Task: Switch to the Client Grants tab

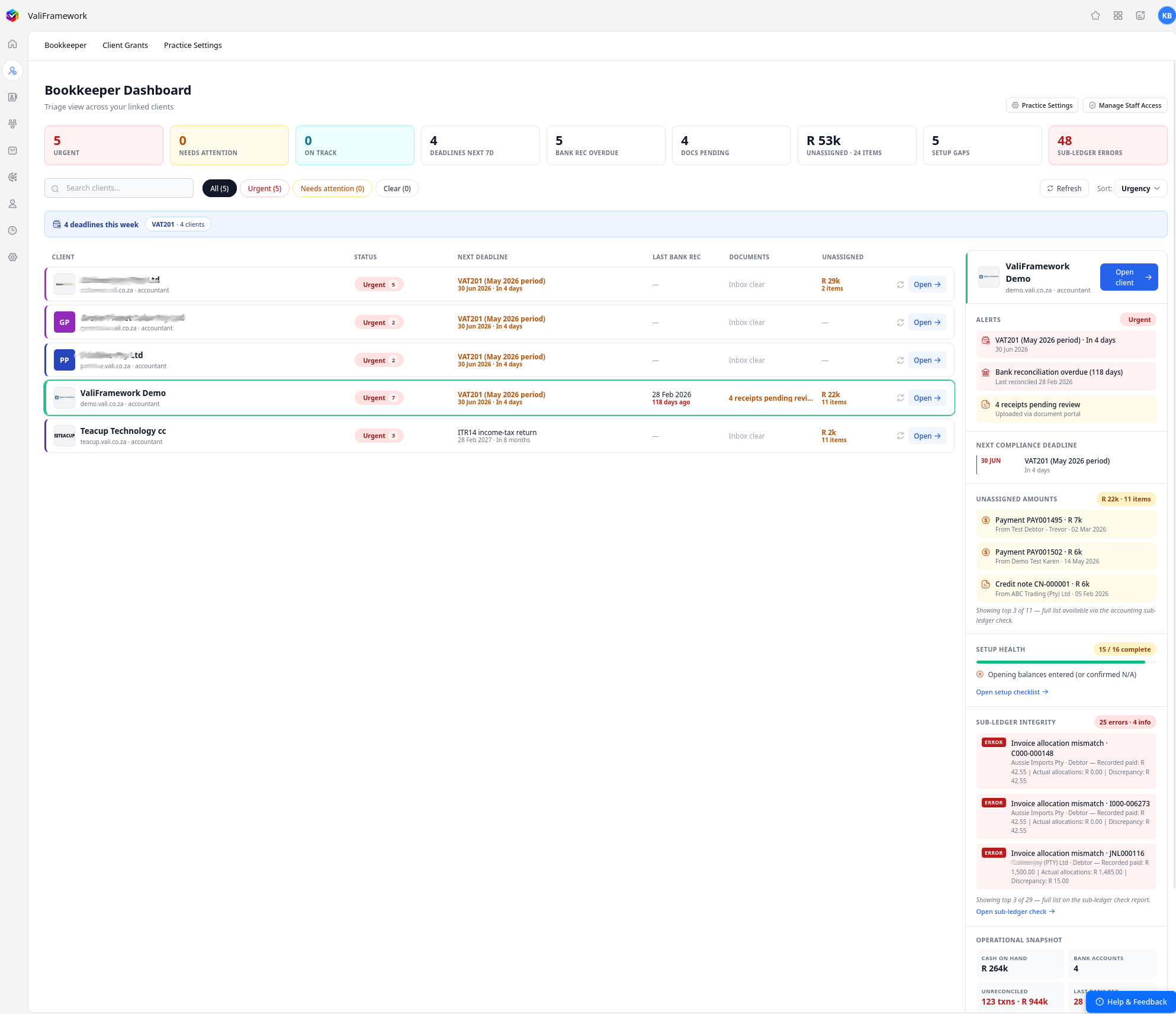Action: click(125, 45)
